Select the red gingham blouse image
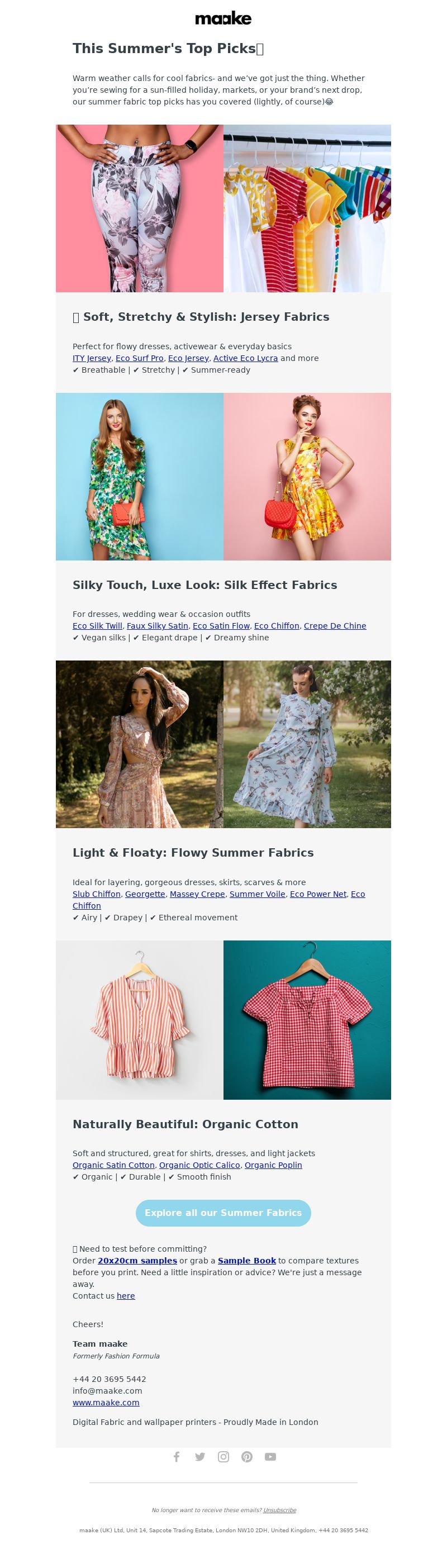The width and height of the screenshot is (447, 1568). pyautogui.click(x=307, y=1020)
